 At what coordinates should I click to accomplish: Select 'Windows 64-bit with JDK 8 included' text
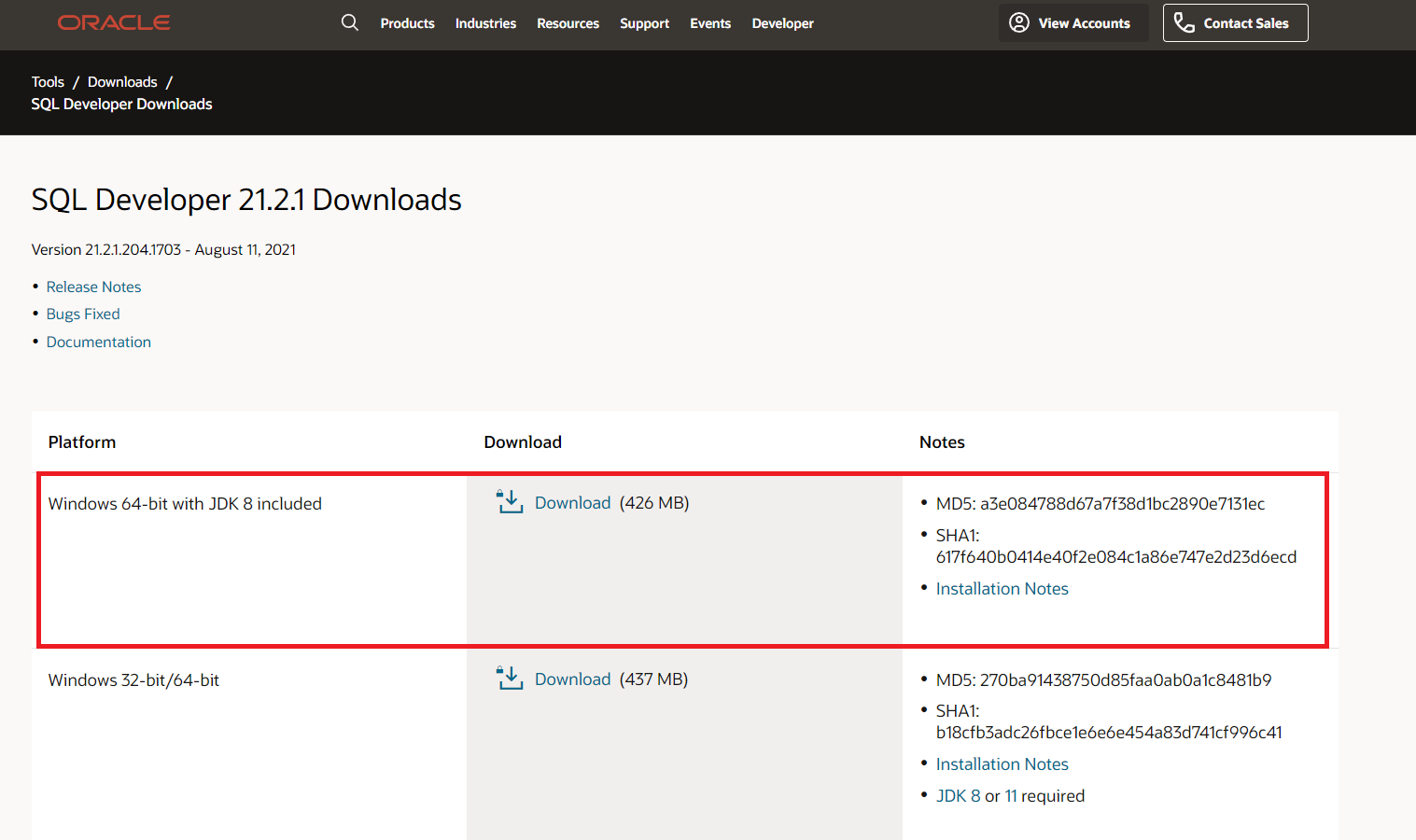click(185, 504)
